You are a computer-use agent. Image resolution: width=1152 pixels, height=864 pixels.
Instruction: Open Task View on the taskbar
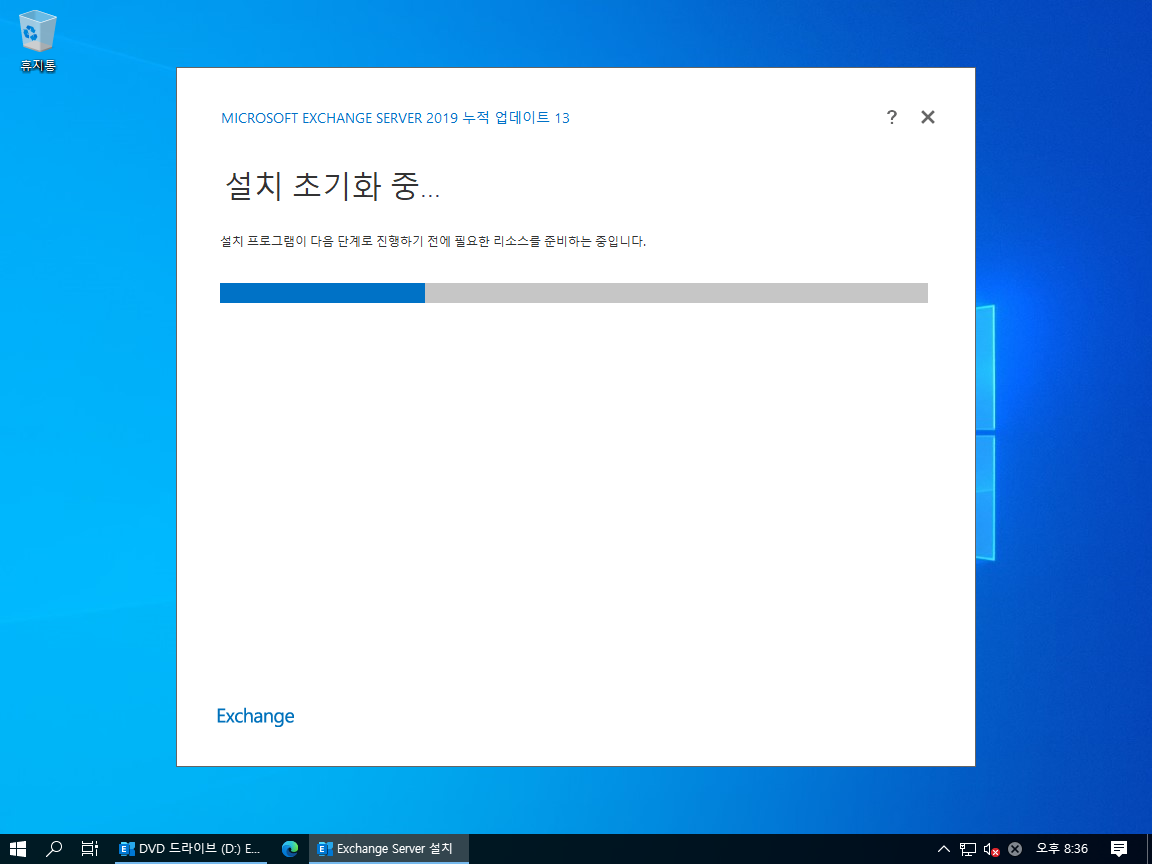(x=90, y=849)
